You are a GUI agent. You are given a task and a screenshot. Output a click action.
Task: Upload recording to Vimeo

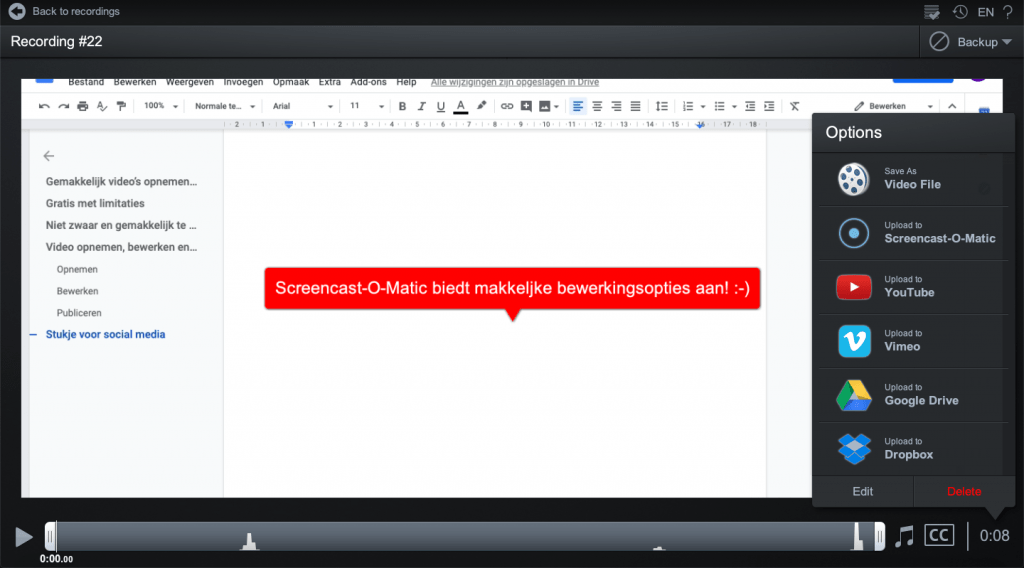(x=913, y=341)
